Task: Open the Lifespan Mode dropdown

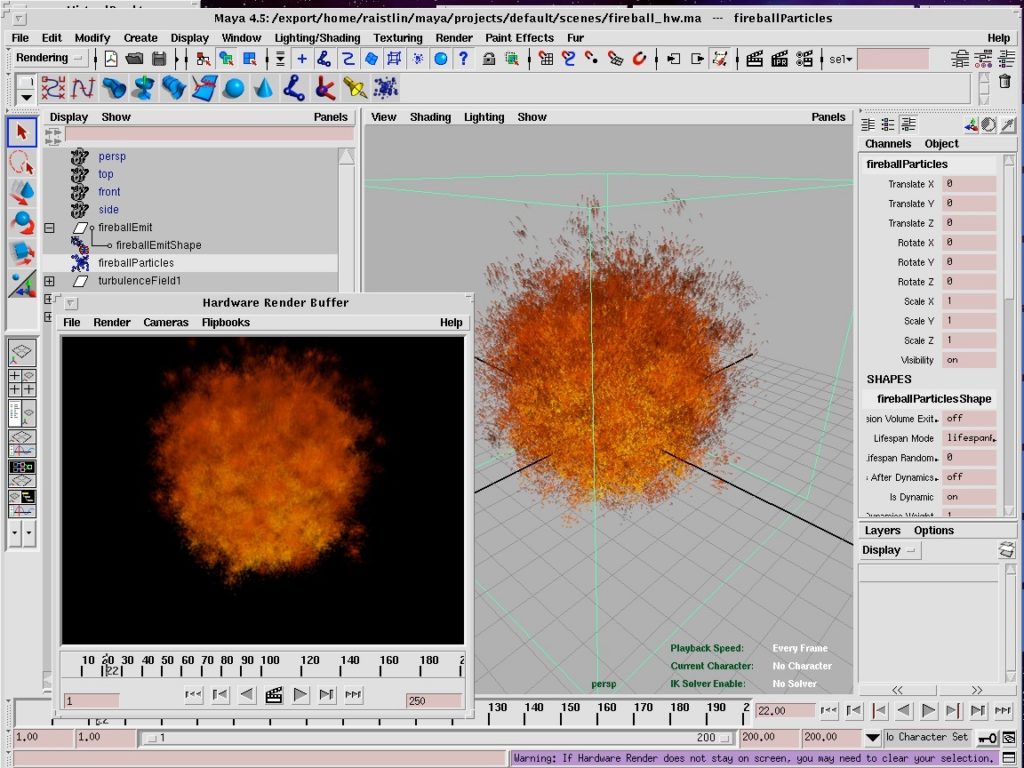Action: [x=970, y=438]
